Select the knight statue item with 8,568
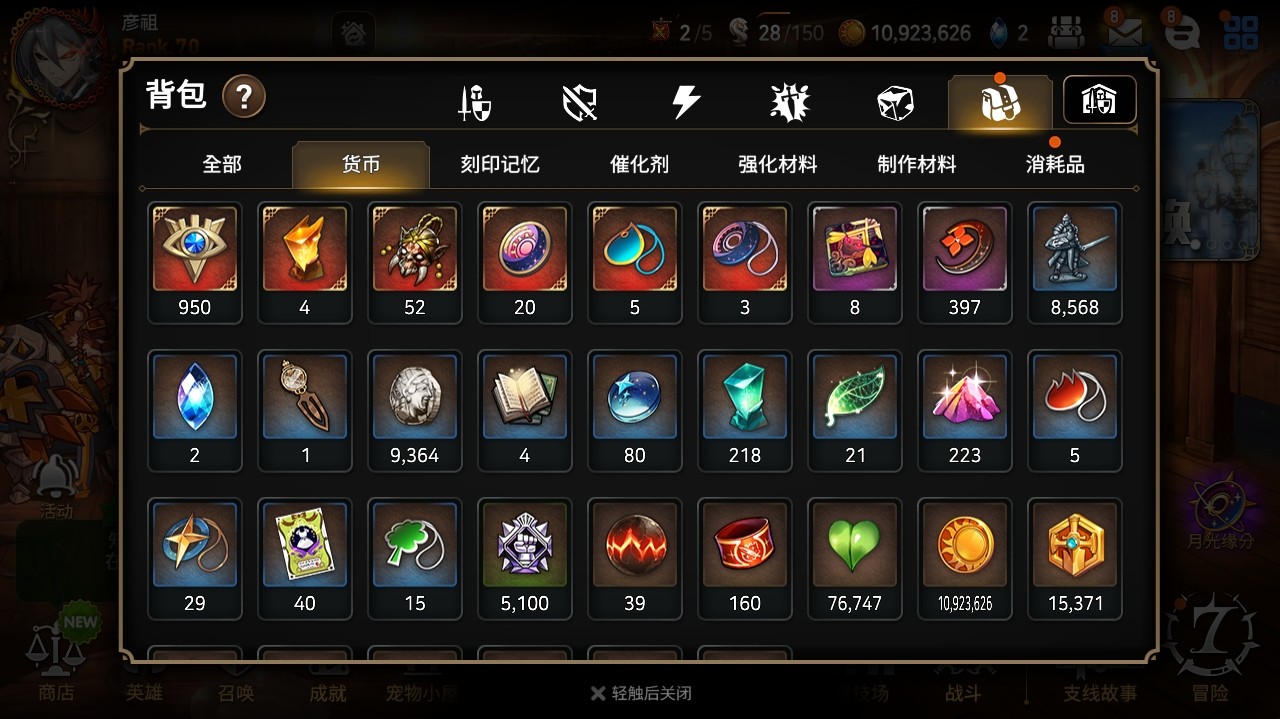The width and height of the screenshot is (1280, 719). [x=1075, y=263]
